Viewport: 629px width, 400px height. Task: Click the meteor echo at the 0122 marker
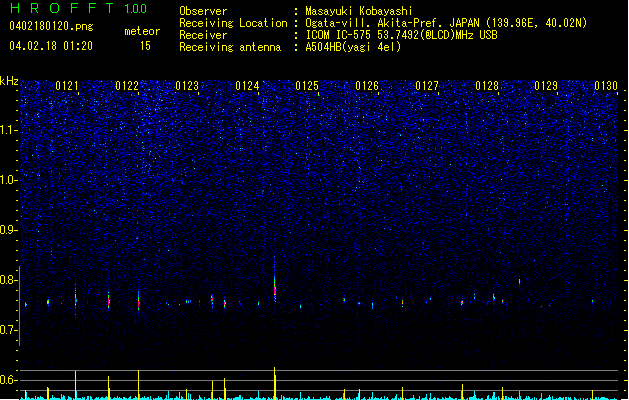click(x=139, y=301)
